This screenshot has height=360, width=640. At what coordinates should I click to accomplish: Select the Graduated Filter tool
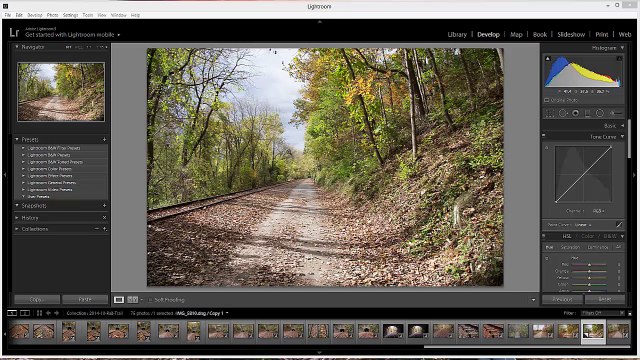[x=588, y=113]
